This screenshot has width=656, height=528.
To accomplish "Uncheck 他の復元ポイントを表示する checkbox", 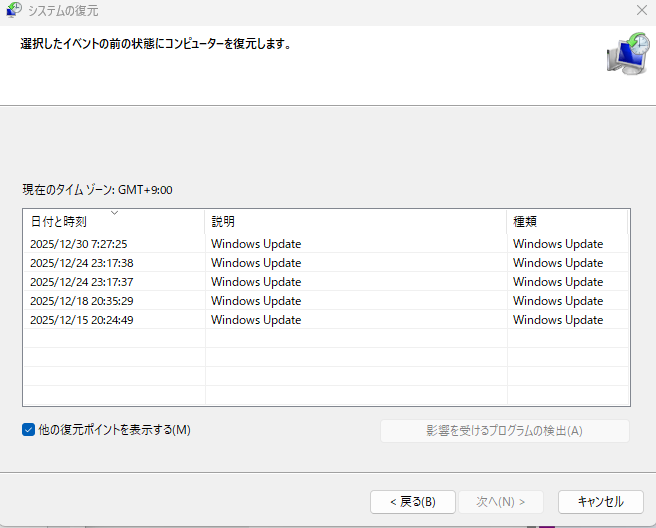I will (x=28, y=430).
